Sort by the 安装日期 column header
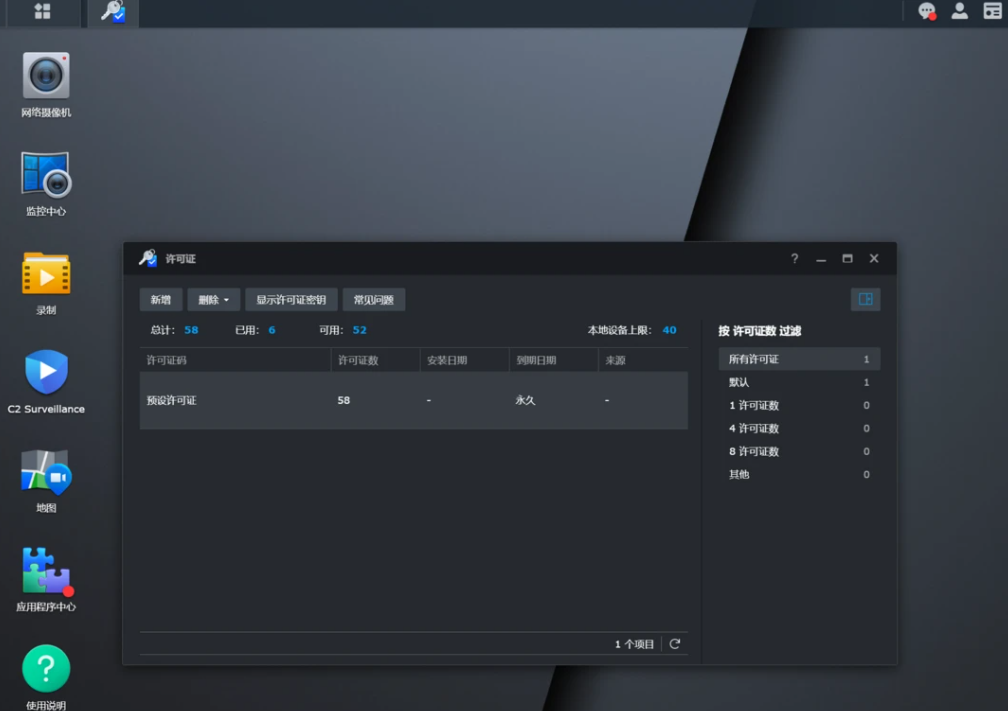This screenshot has width=1008, height=711. pyautogui.click(x=465, y=360)
